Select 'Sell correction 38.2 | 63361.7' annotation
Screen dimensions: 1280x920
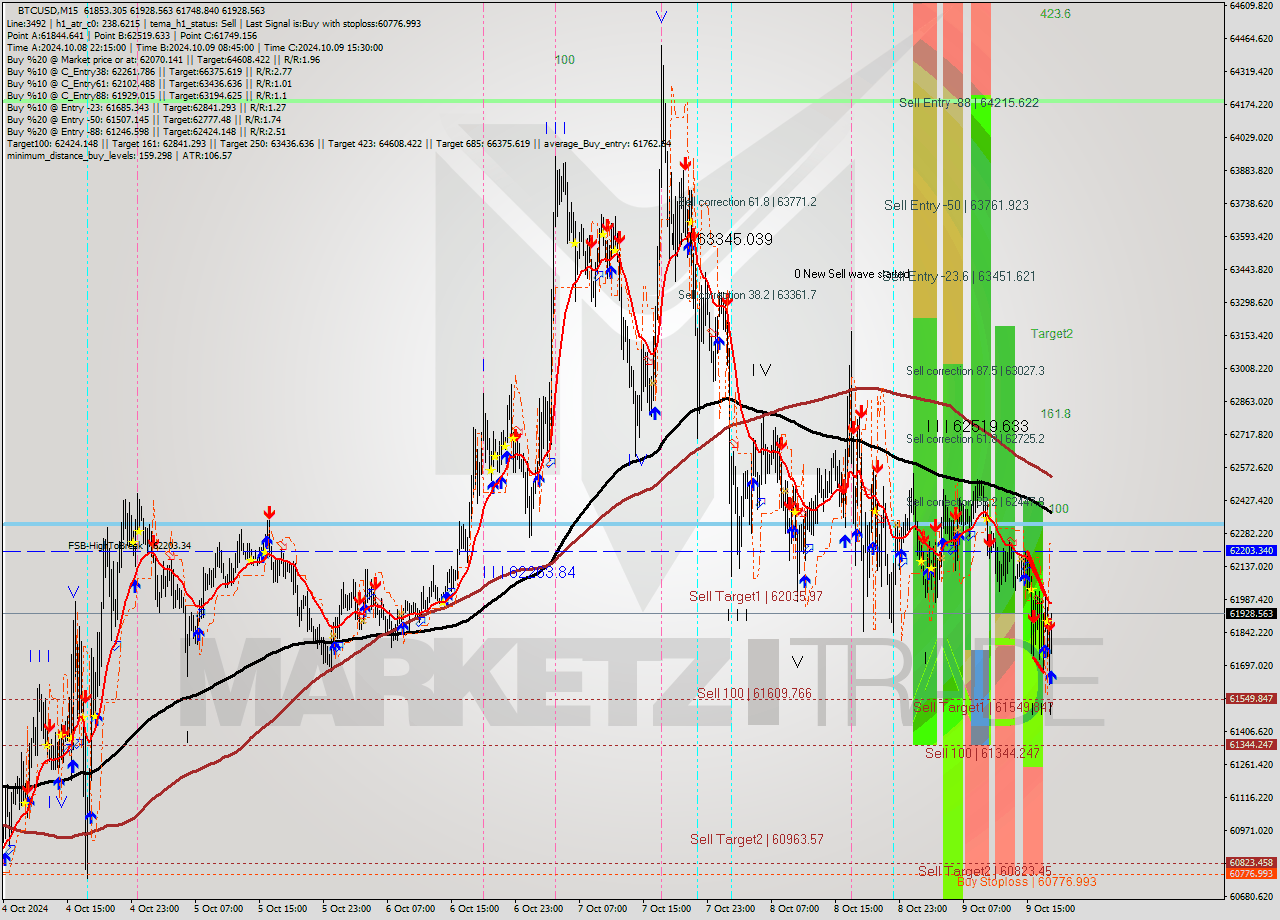pos(747,295)
